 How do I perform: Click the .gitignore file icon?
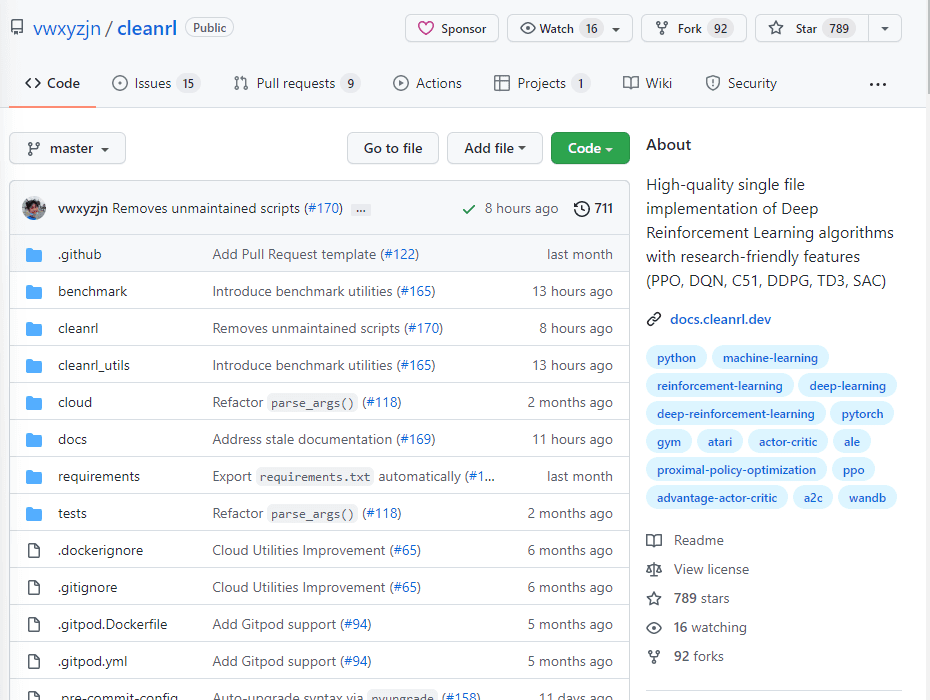pos(35,588)
